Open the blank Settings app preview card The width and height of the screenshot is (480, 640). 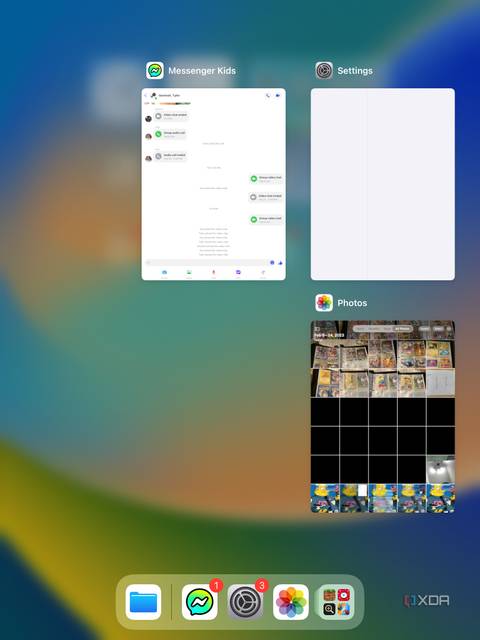[382, 184]
